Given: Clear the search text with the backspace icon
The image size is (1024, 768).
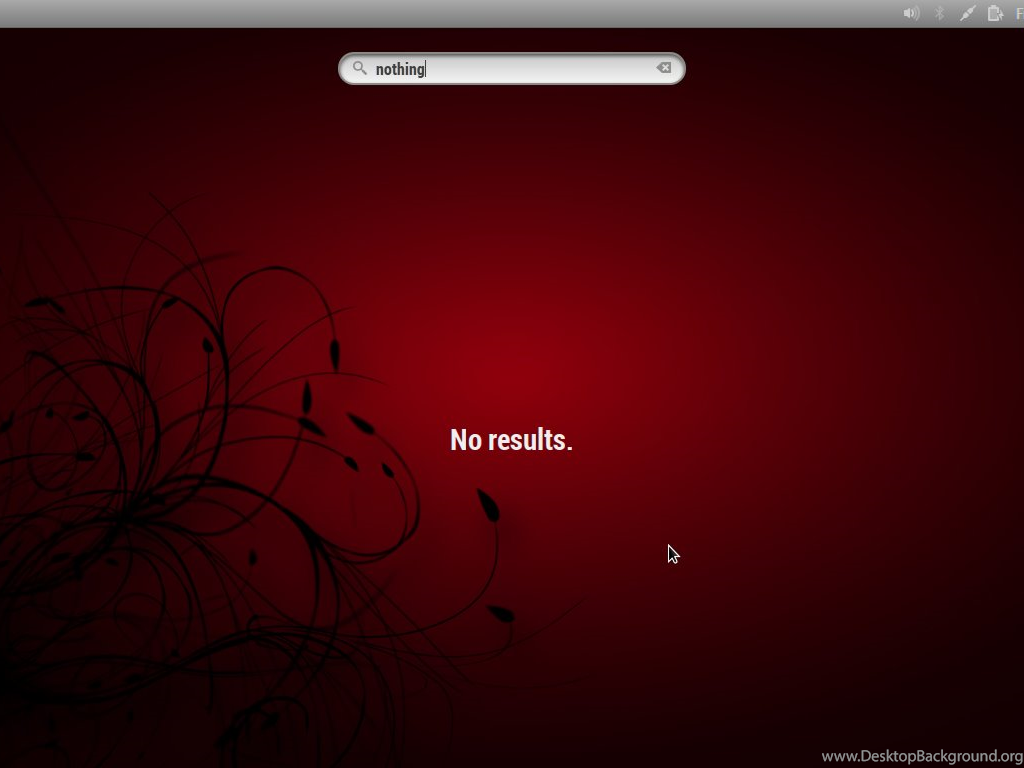Looking at the screenshot, I should [663, 68].
